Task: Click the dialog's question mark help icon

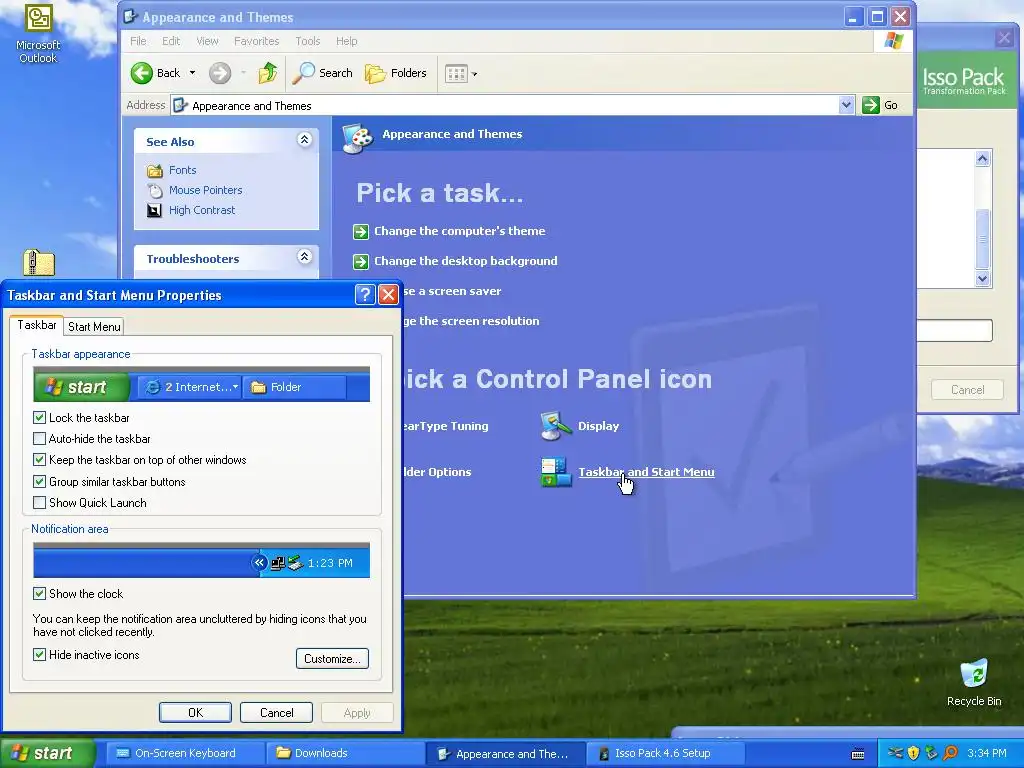Action: tap(364, 295)
